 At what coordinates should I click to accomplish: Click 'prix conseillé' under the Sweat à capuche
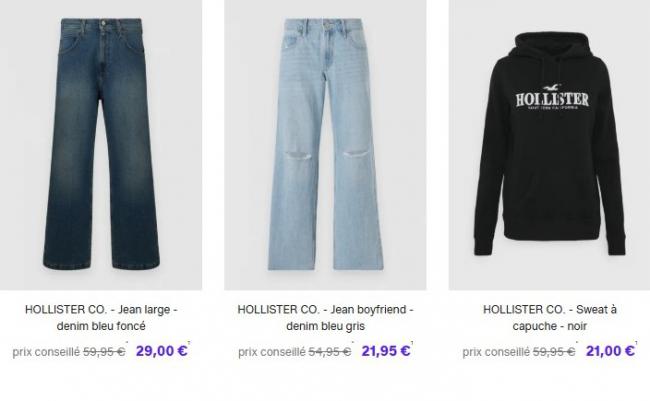[x=496, y=352]
